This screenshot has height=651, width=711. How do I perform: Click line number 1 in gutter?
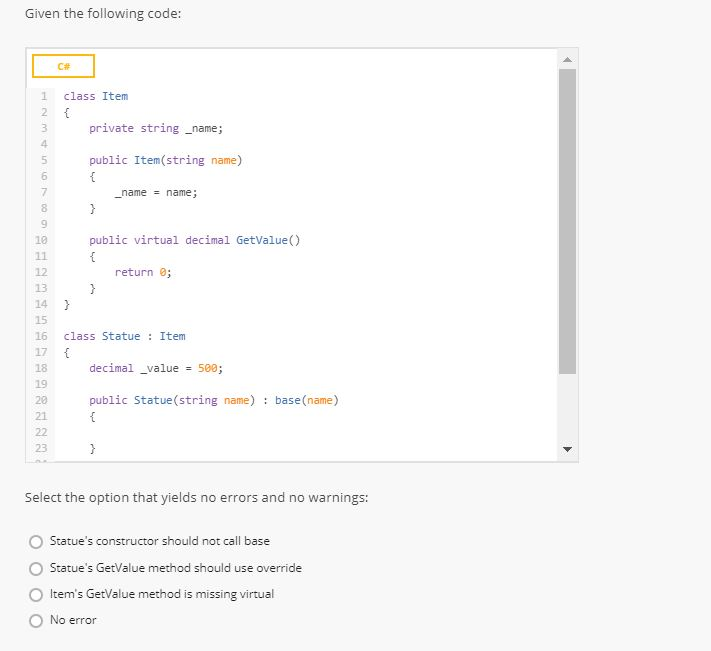44,96
